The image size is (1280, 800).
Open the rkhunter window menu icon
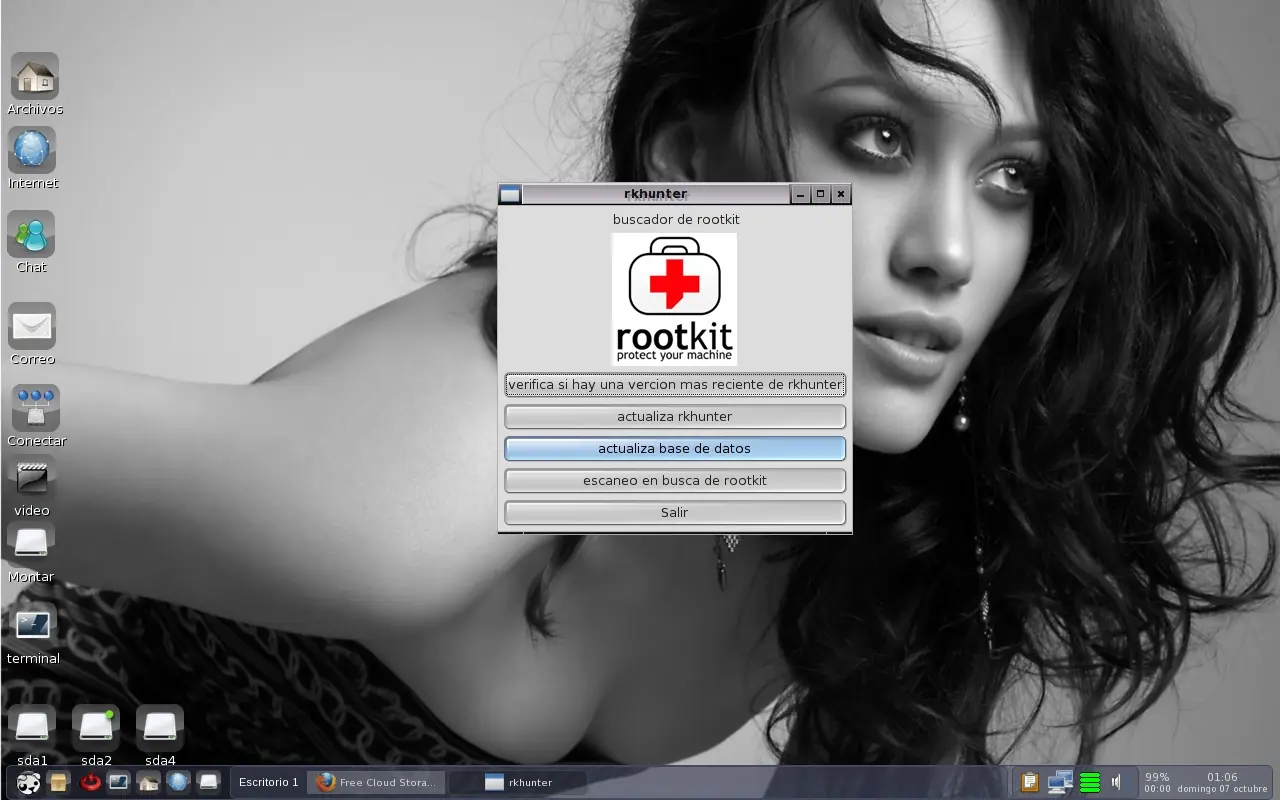[x=510, y=194]
